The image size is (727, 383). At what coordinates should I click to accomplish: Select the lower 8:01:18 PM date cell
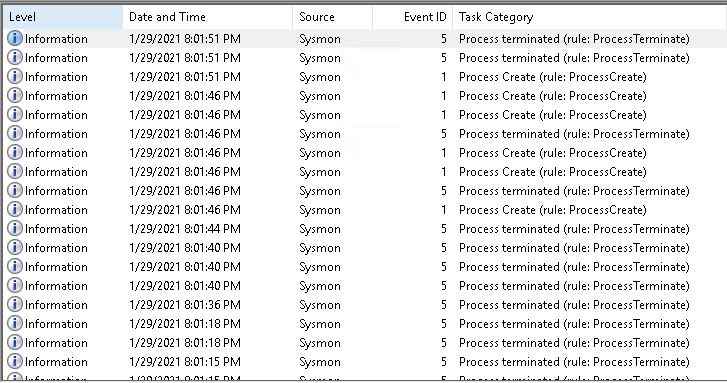coord(185,343)
